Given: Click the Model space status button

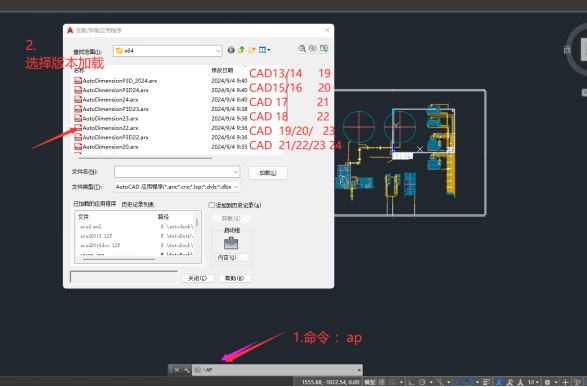Looking at the screenshot, I should coord(369,382).
